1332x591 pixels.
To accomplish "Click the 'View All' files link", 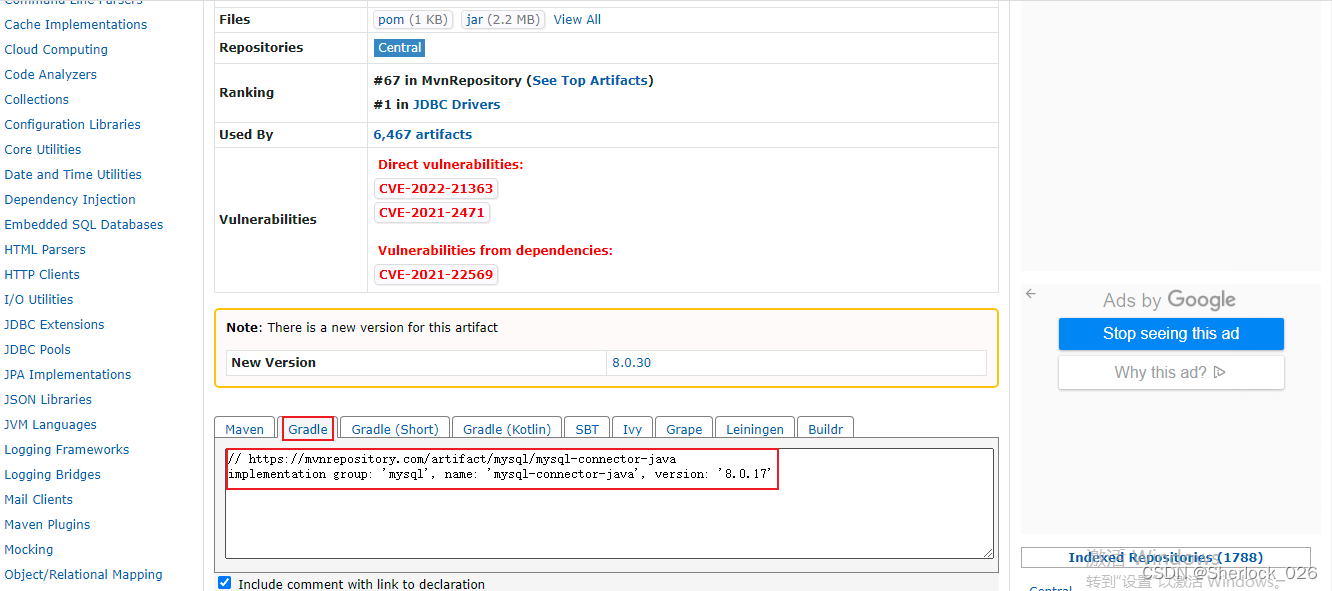I will click(x=577, y=18).
